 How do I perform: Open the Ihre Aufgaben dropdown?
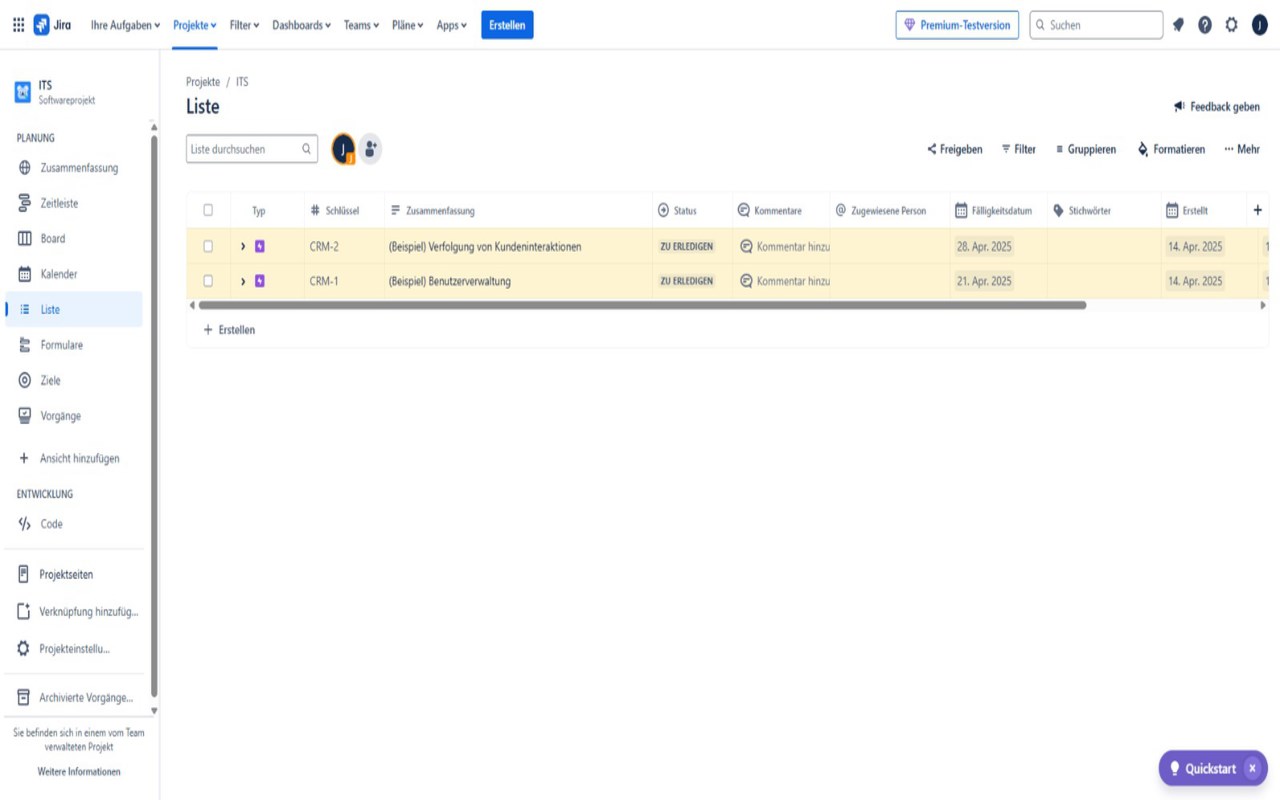[x=125, y=25]
